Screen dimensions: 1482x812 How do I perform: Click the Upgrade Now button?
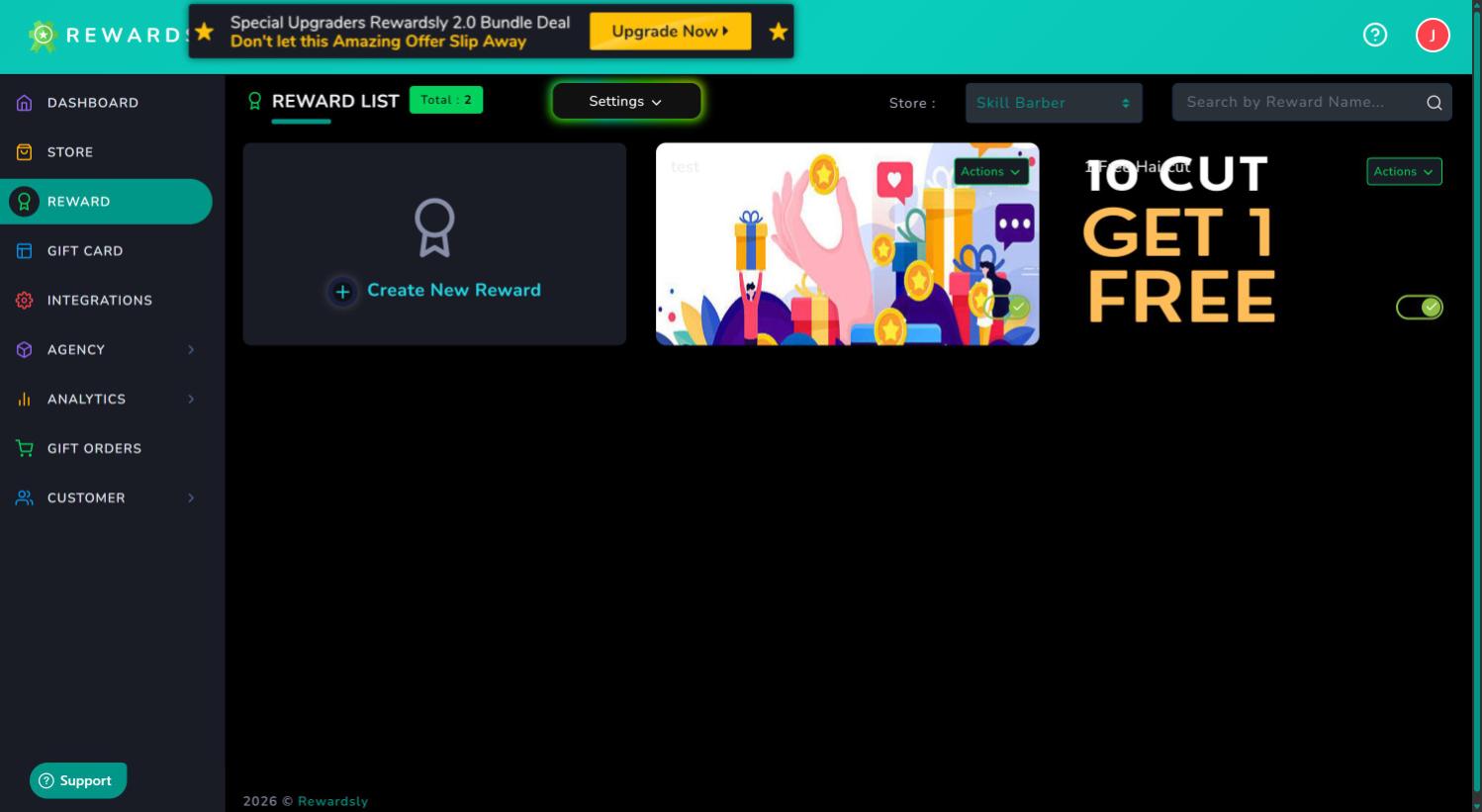click(x=670, y=31)
